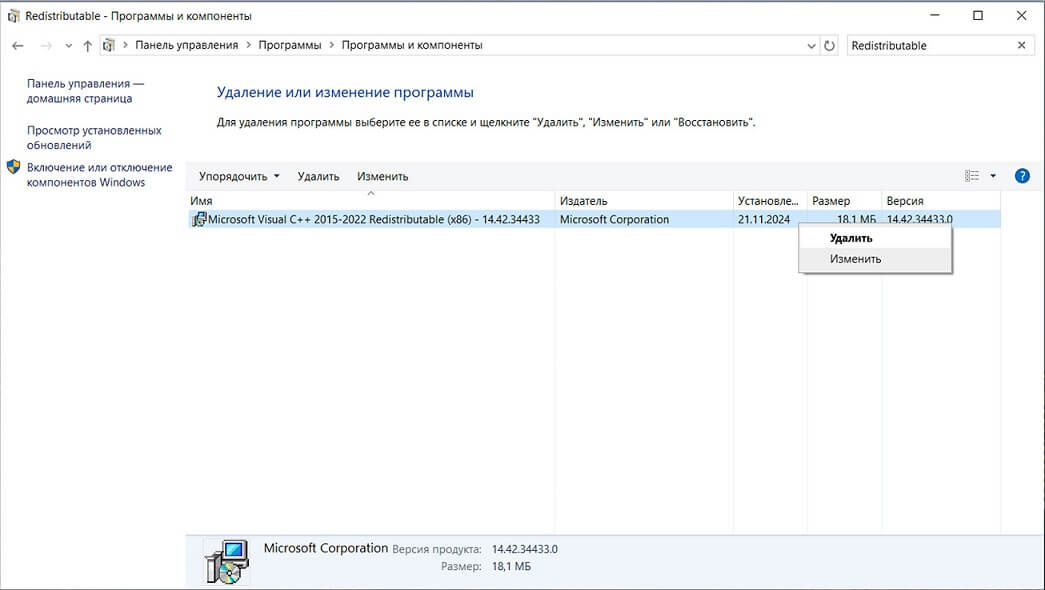Open 'Панель управления — домашняя страница' link
The image size is (1045, 590).
point(85,91)
